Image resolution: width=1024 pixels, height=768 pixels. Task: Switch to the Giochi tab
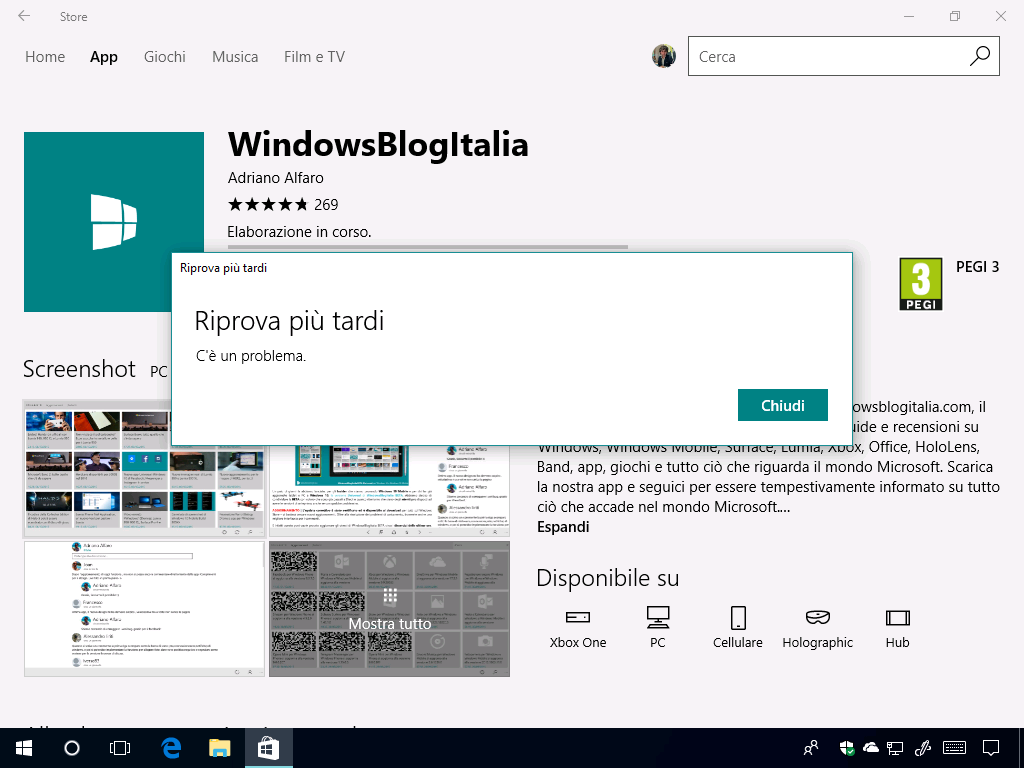[x=165, y=57]
